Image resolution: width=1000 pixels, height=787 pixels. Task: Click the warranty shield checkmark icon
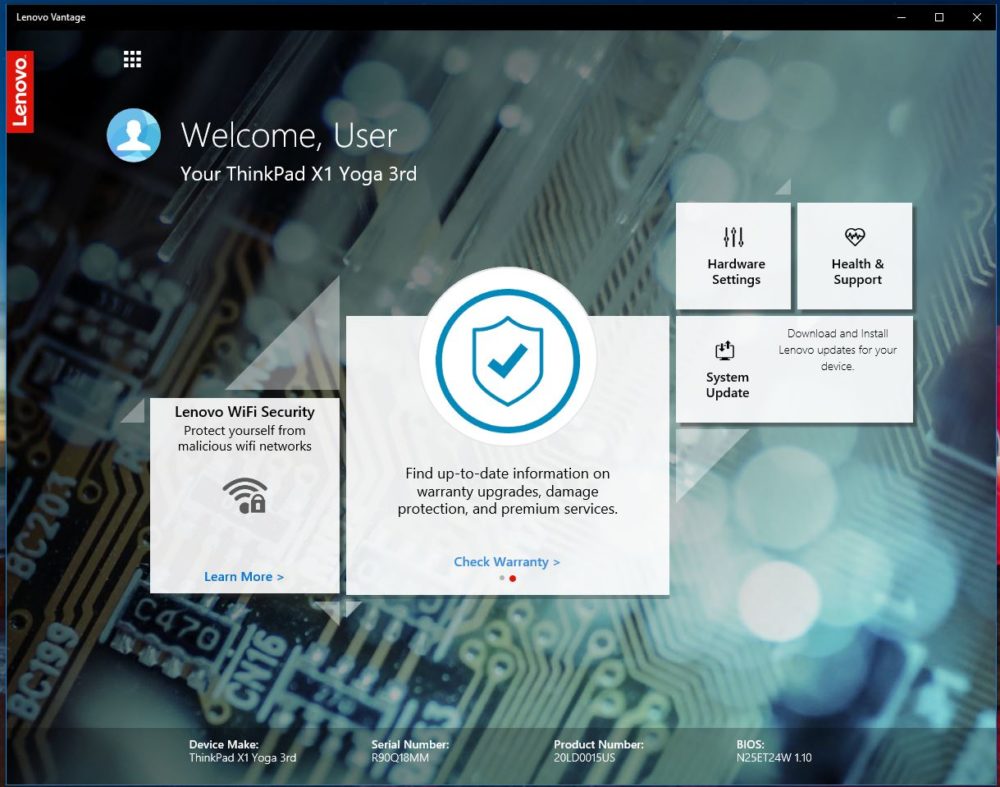point(508,361)
